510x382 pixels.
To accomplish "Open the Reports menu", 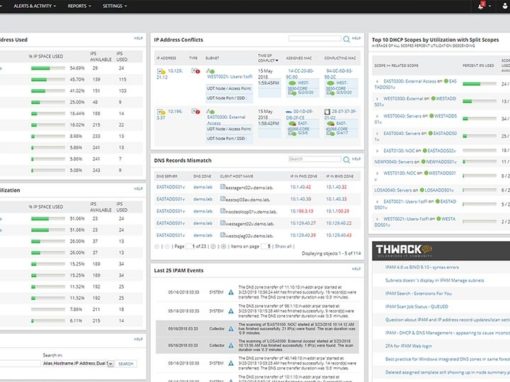I will (79, 6).
